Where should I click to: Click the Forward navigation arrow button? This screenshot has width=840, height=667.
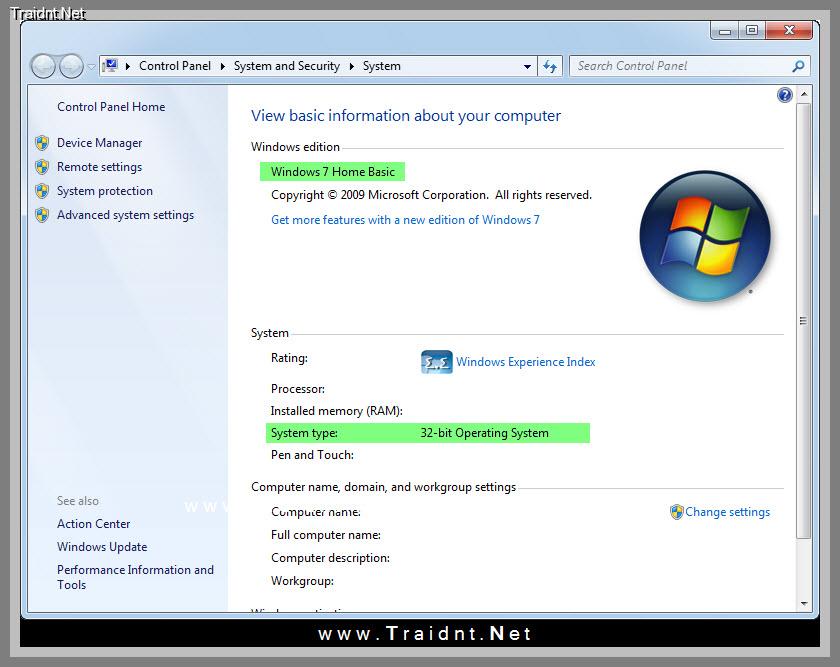click(x=71, y=66)
